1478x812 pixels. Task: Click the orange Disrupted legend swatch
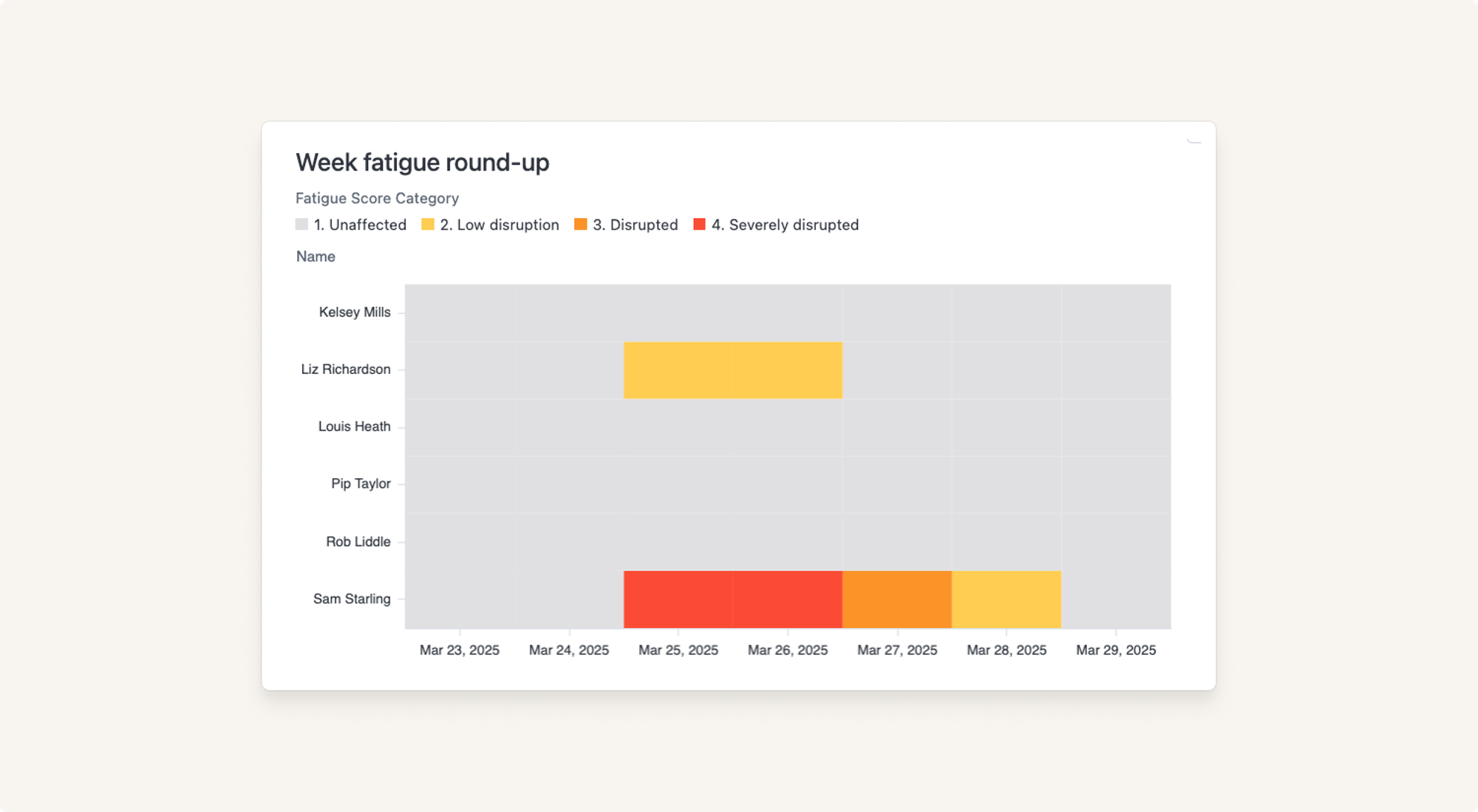[x=581, y=225]
